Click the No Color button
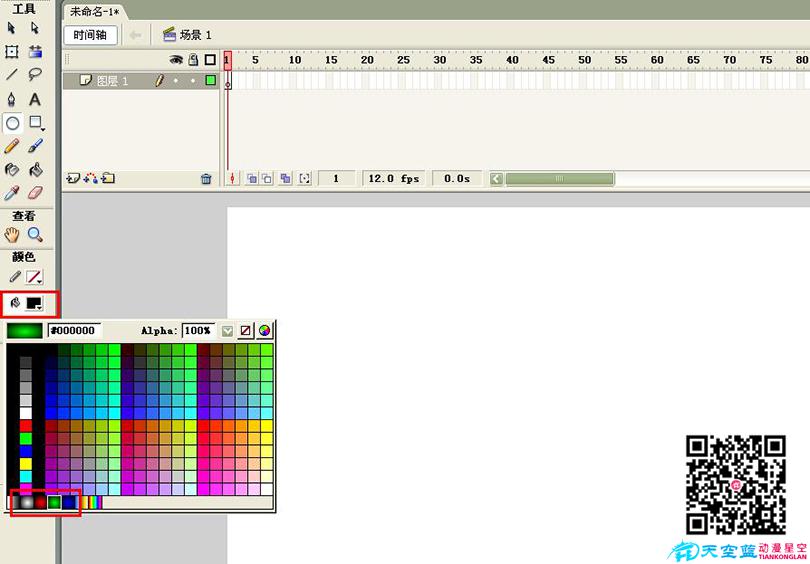This screenshot has height=564, width=810. tap(246, 331)
